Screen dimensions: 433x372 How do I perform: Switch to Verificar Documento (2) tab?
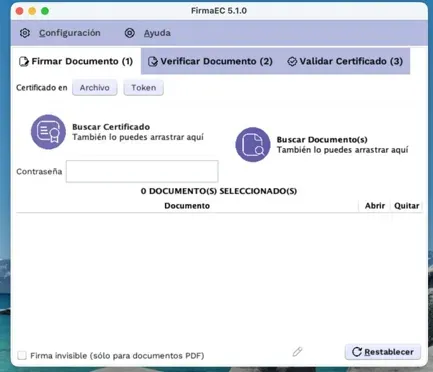click(x=210, y=61)
